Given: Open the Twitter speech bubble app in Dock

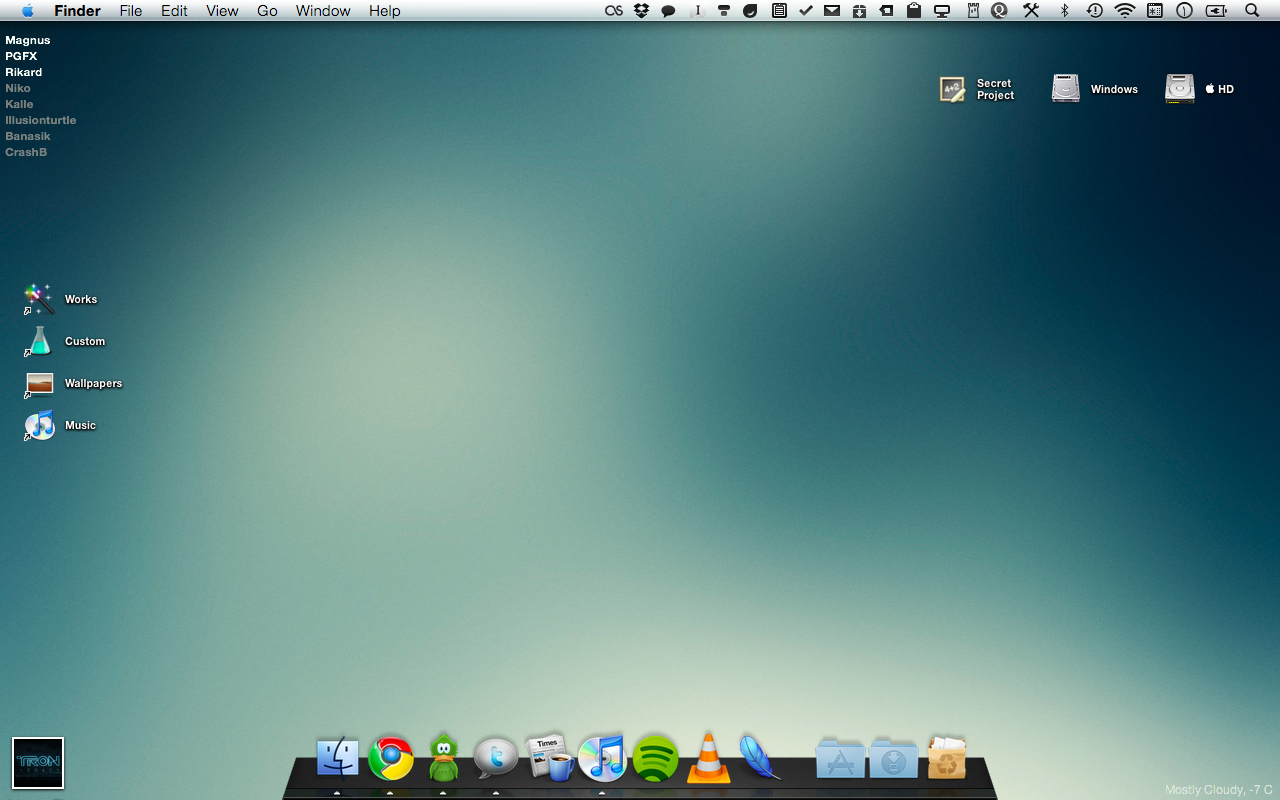Looking at the screenshot, I should point(496,757).
